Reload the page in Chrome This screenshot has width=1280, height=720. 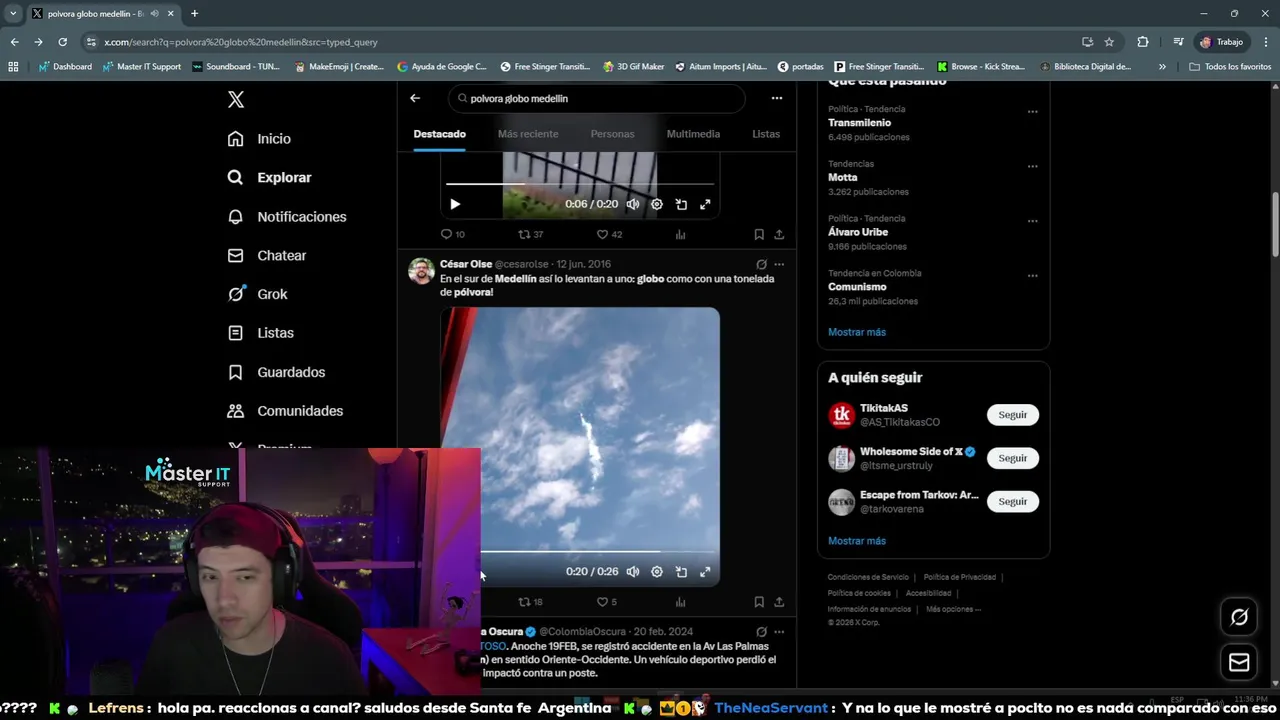click(x=62, y=42)
